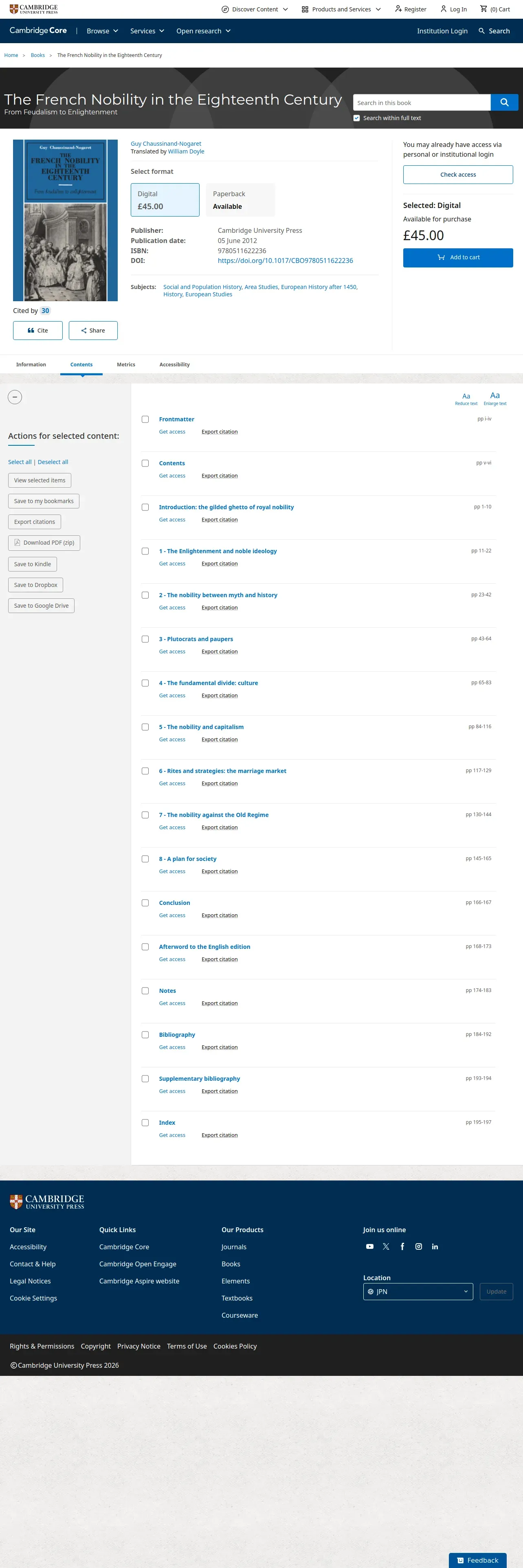Expand the Browse dropdown menu
The width and height of the screenshot is (523, 1568).
point(102,31)
